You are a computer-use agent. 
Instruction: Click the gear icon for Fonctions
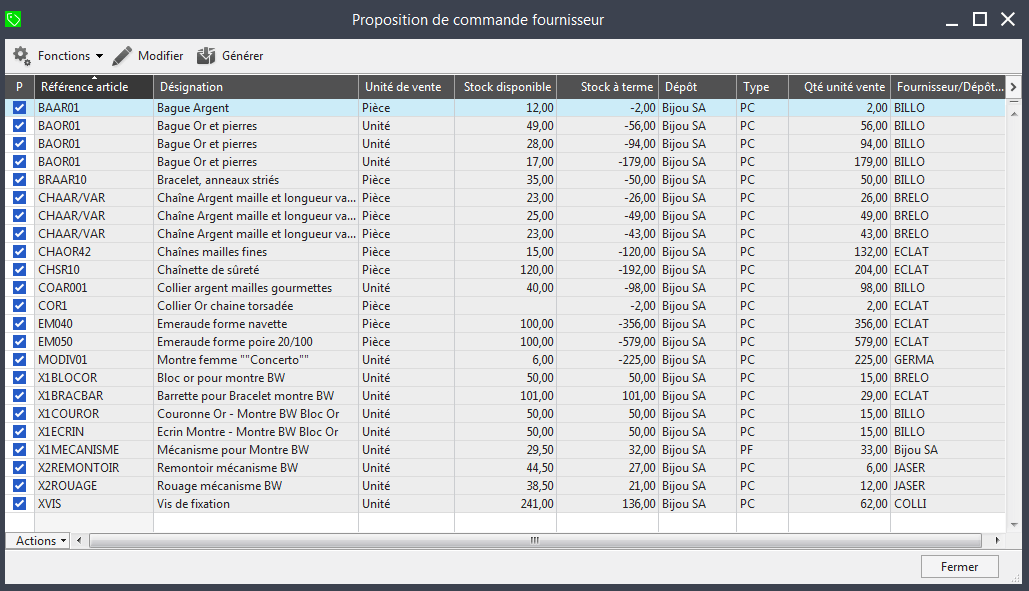point(21,56)
